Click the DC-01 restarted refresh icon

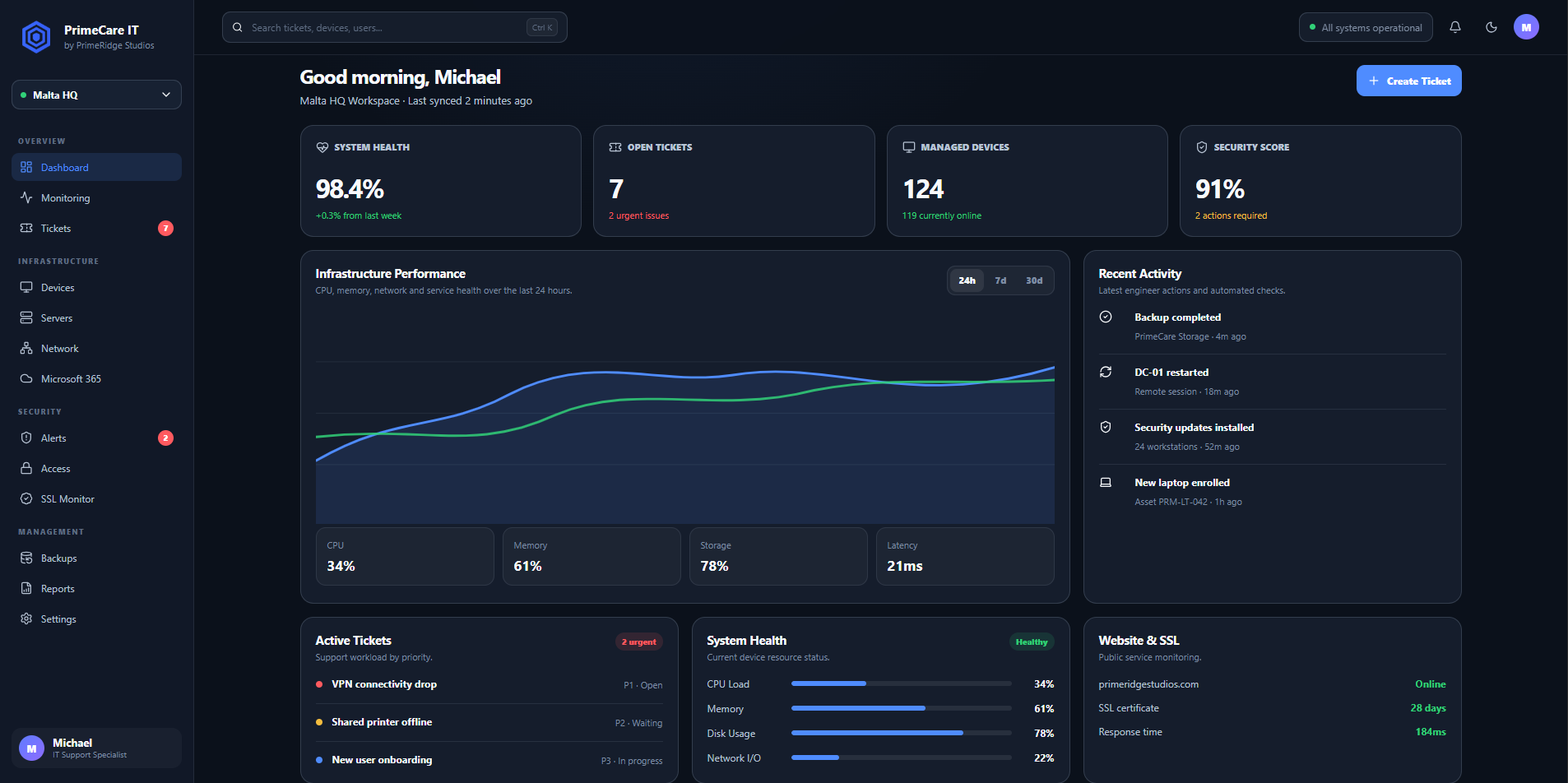[1106, 372]
